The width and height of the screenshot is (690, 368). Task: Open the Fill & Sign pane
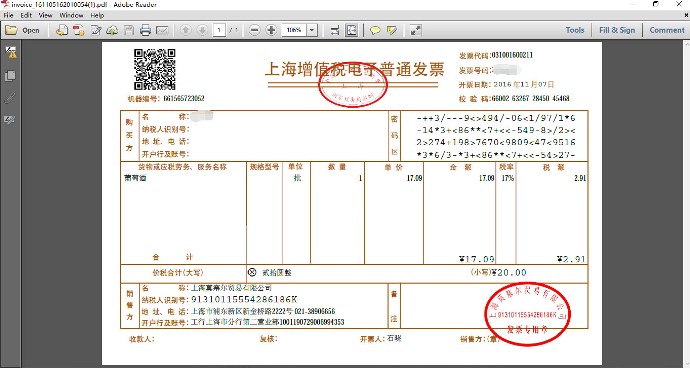(x=617, y=30)
